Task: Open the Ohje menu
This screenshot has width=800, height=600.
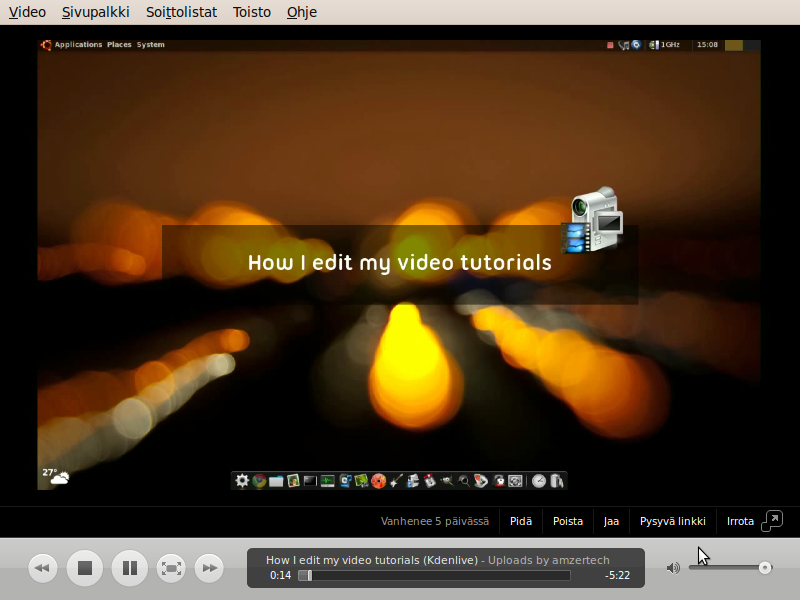Action: click(x=302, y=12)
